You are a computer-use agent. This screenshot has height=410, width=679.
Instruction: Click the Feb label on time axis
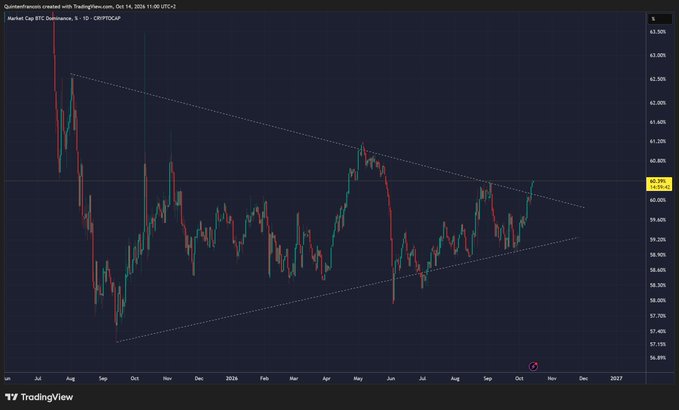[264, 378]
